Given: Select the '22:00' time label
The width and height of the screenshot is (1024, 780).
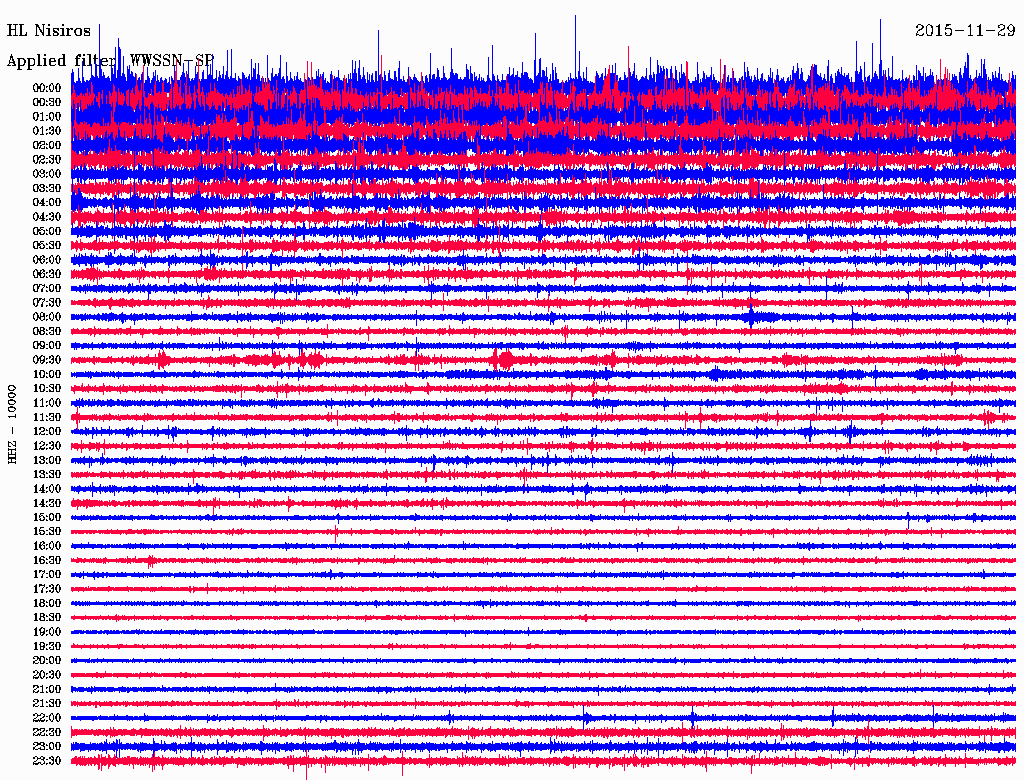Looking at the screenshot, I should 47,718.
